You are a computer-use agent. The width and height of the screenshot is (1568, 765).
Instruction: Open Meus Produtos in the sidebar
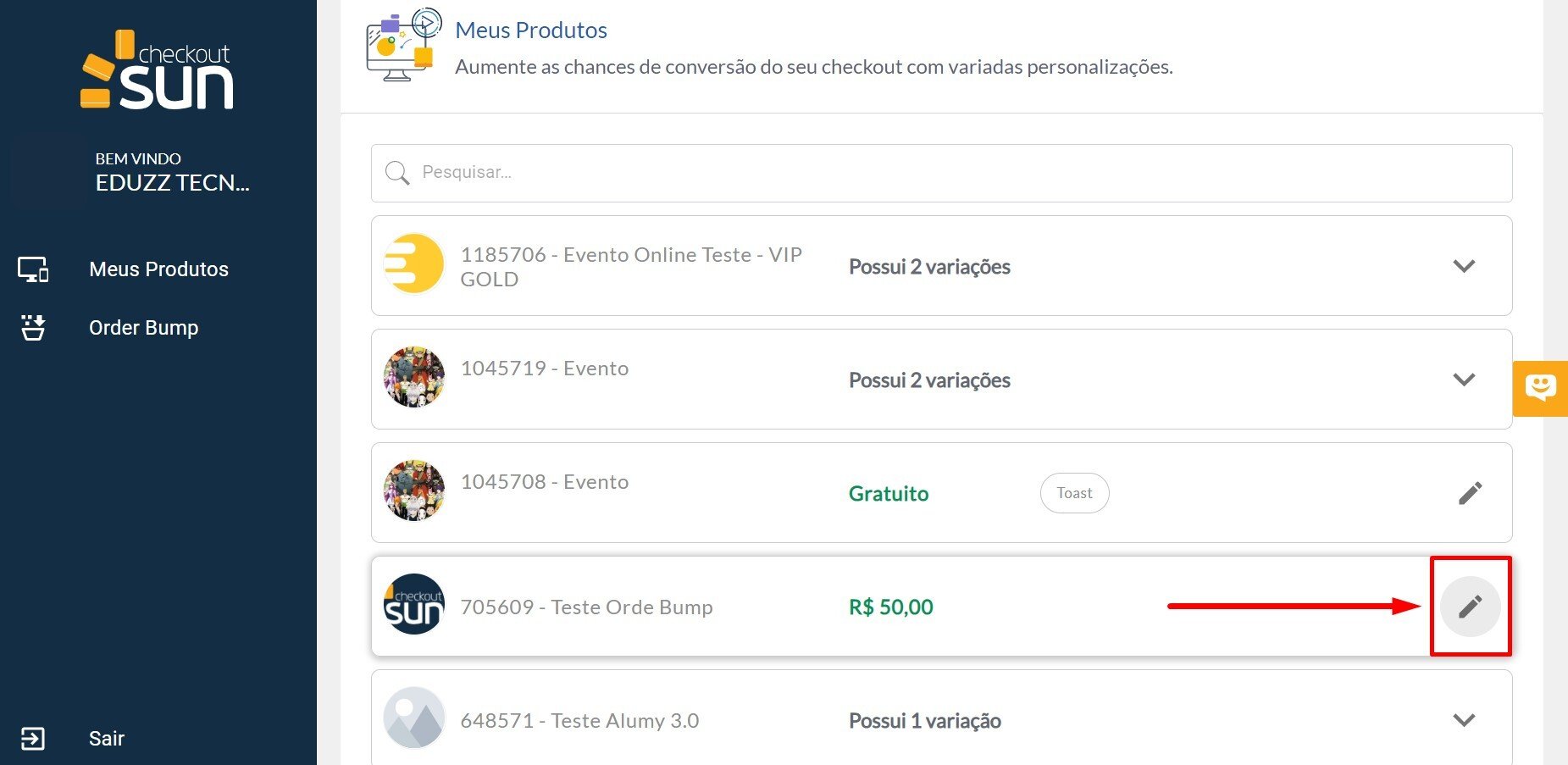click(x=158, y=269)
